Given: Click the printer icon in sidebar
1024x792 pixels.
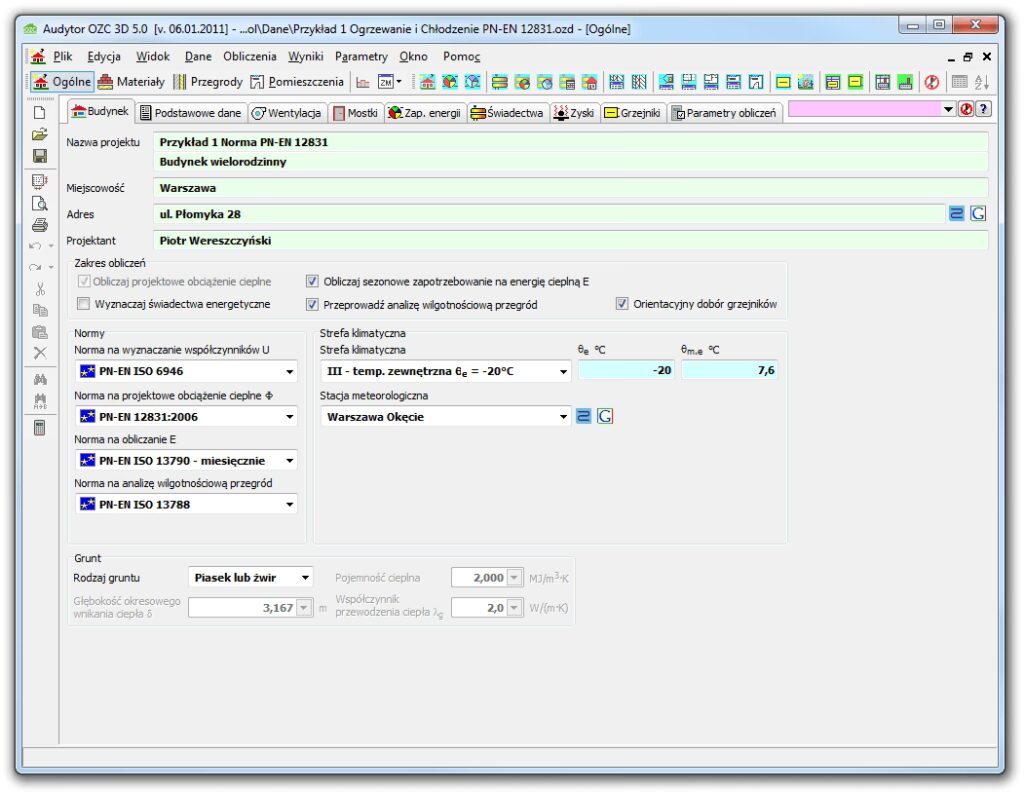Looking at the screenshot, I should [40, 225].
